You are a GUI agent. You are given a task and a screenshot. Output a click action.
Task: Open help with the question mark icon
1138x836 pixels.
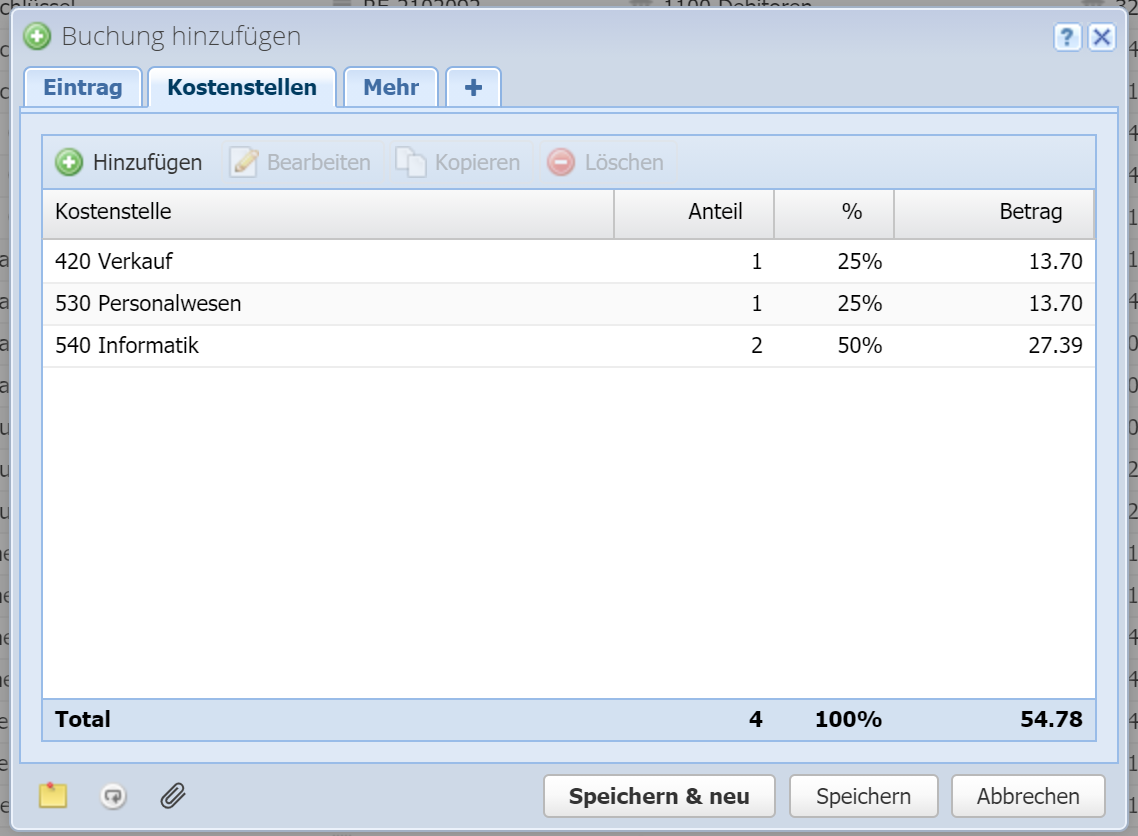click(x=1067, y=38)
